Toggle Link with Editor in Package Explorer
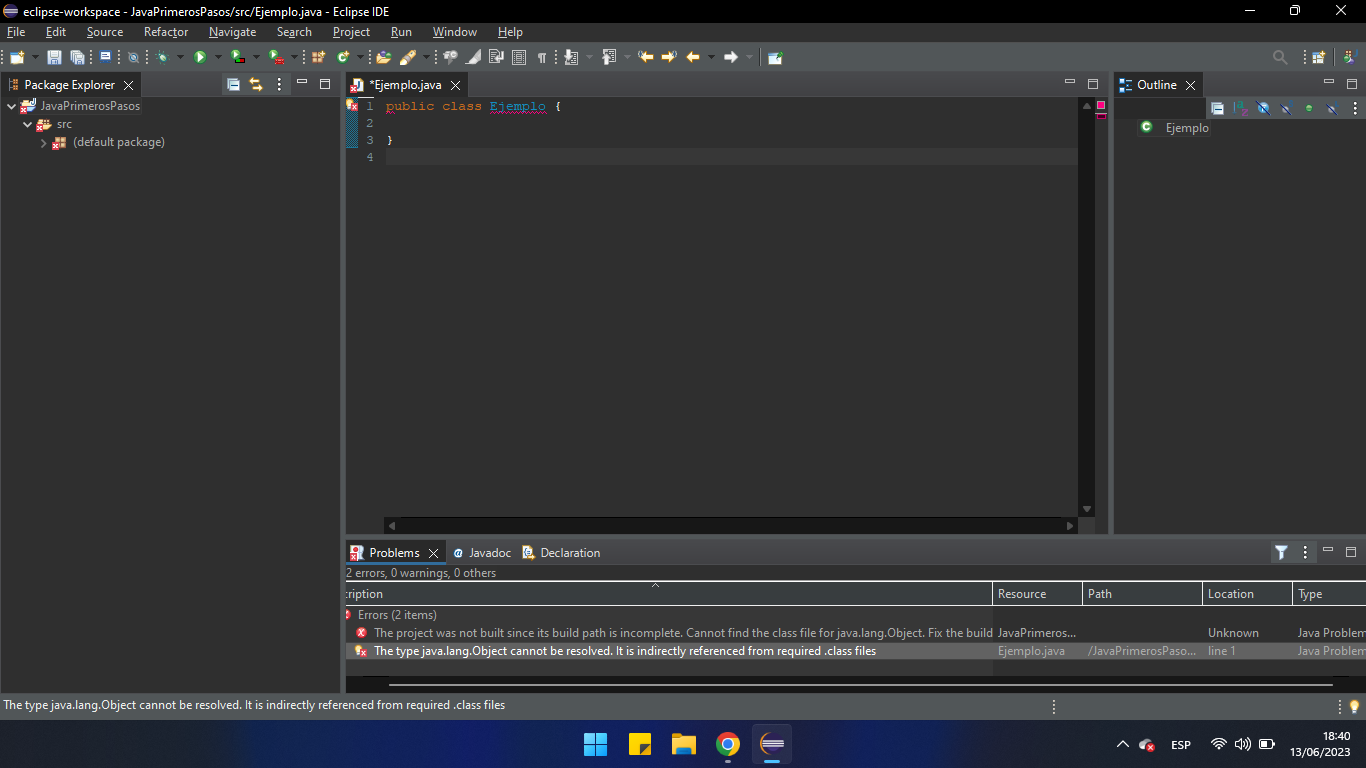 256,85
